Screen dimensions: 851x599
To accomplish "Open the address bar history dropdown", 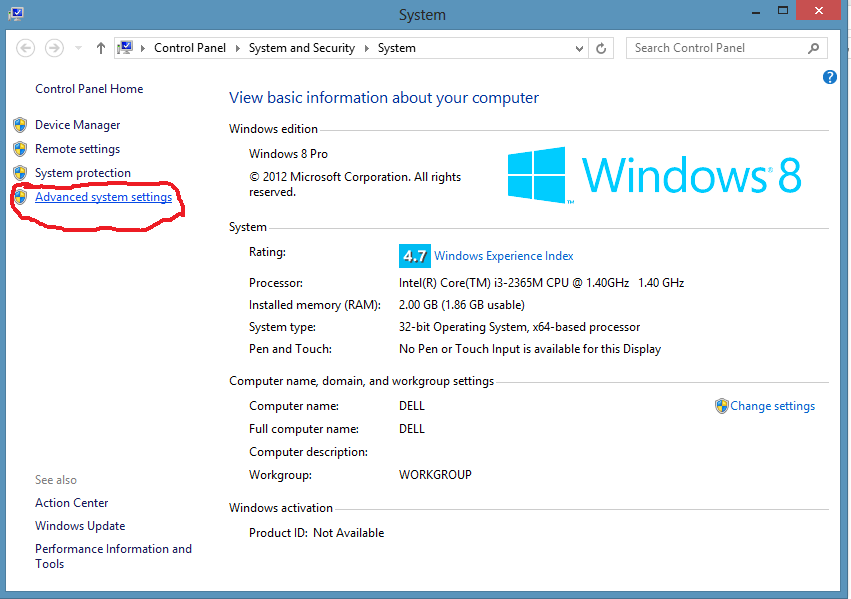I will [579, 48].
